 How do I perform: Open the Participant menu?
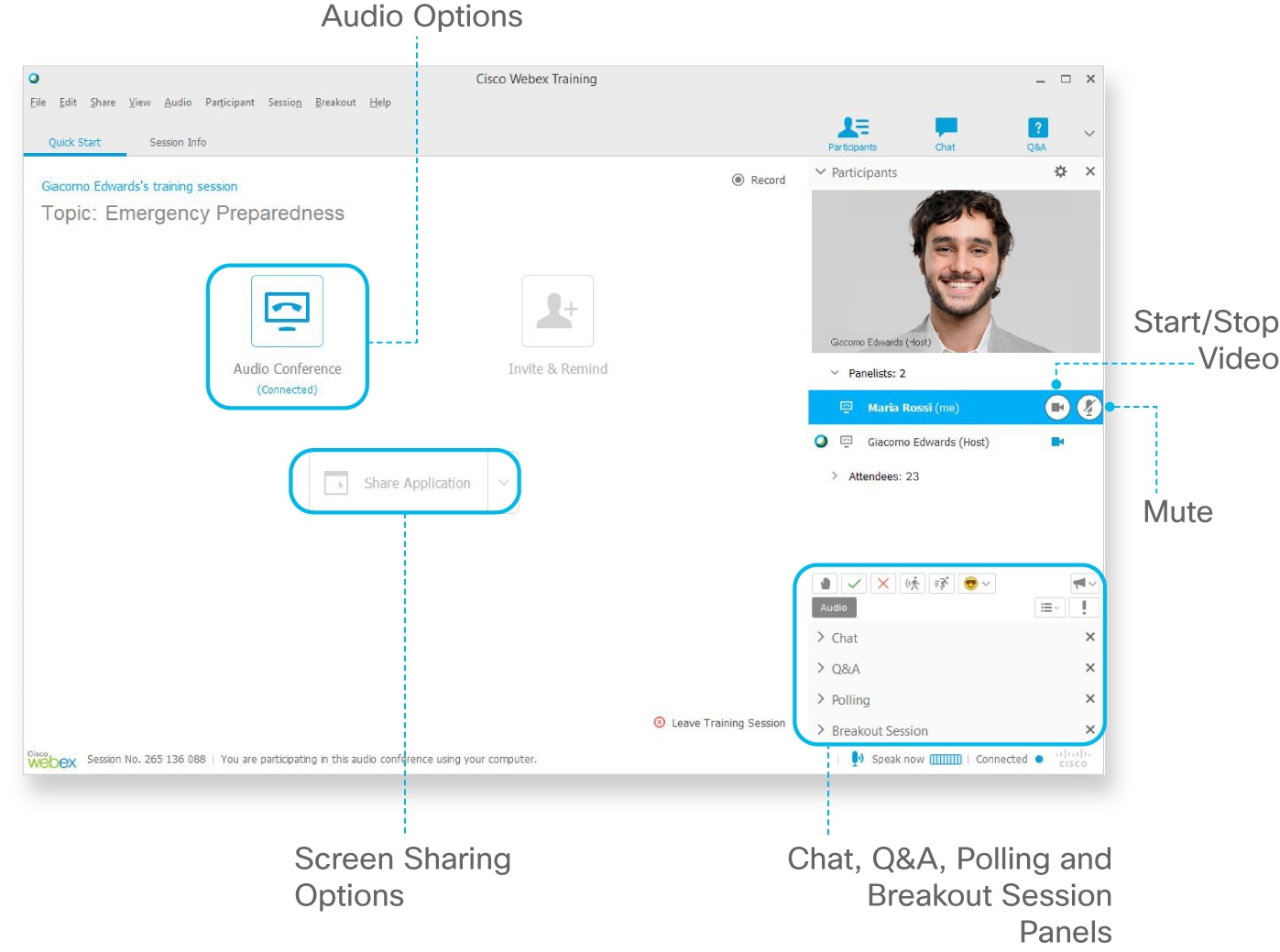click(230, 103)
